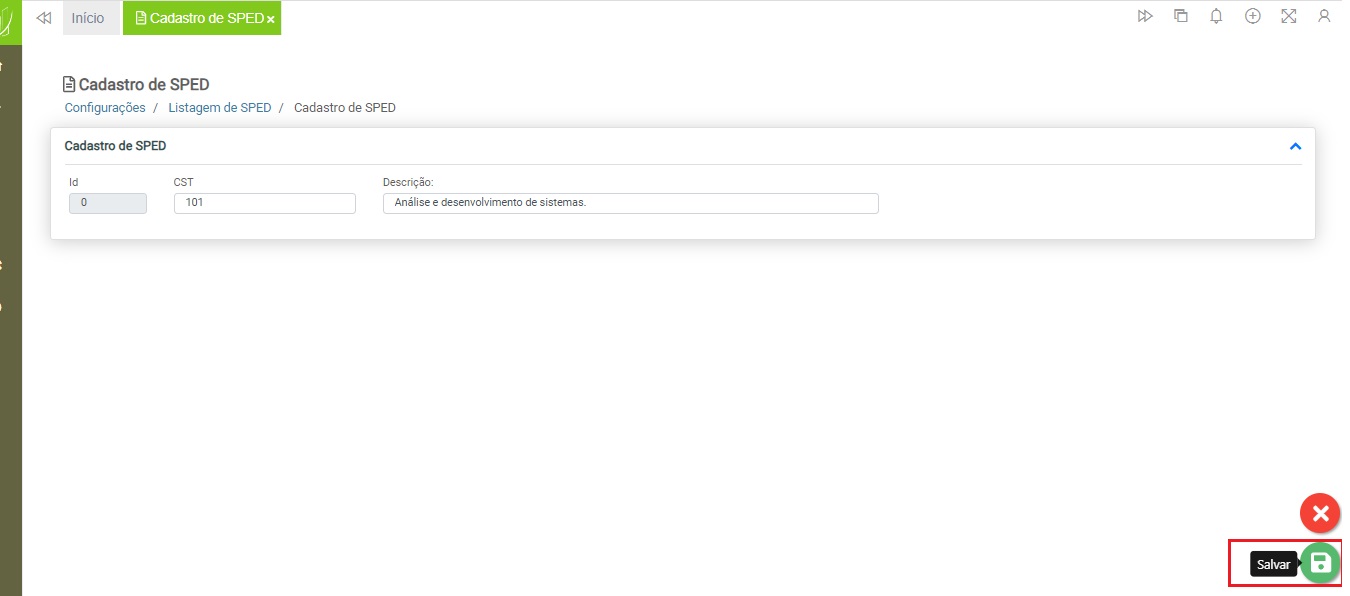
Task: Open the notifications bell
Action: 1216,17
